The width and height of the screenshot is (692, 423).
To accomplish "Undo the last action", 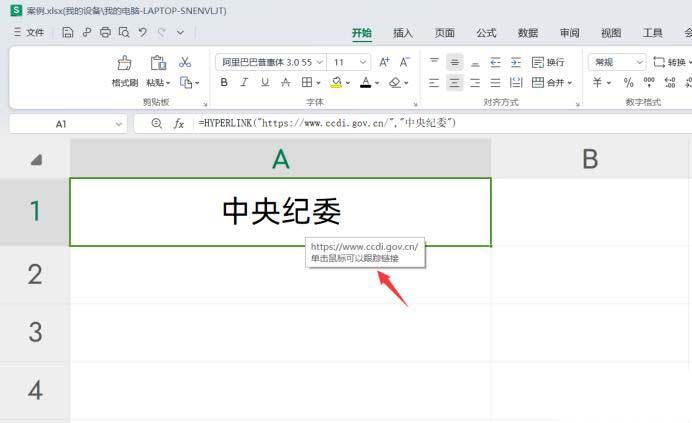I will (143, 32).
